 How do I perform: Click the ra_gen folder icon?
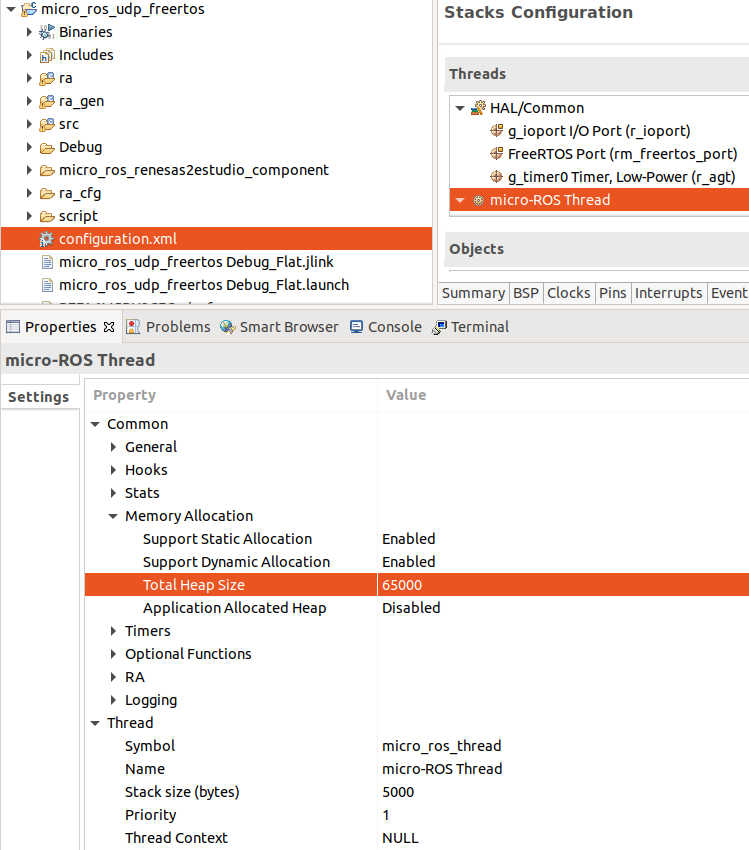coord(47,101)
